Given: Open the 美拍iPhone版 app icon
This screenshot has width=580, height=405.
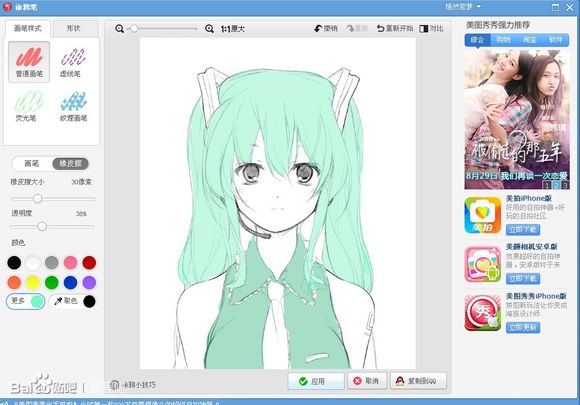Looking at the screenshot, I should pyautogui.click(x=482, y=215).
